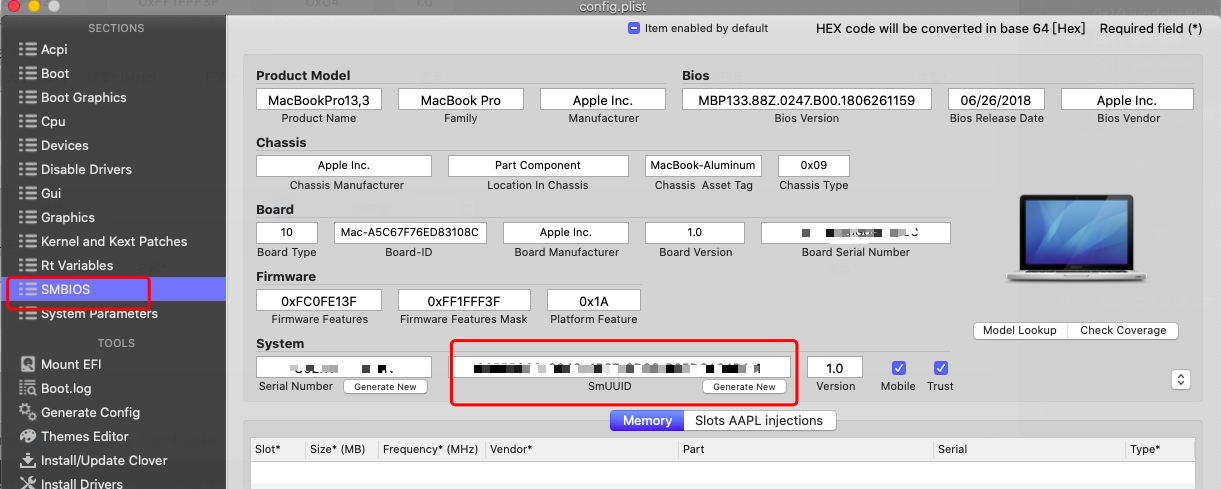Click the Model Lookup button

tap(1020, 330)
